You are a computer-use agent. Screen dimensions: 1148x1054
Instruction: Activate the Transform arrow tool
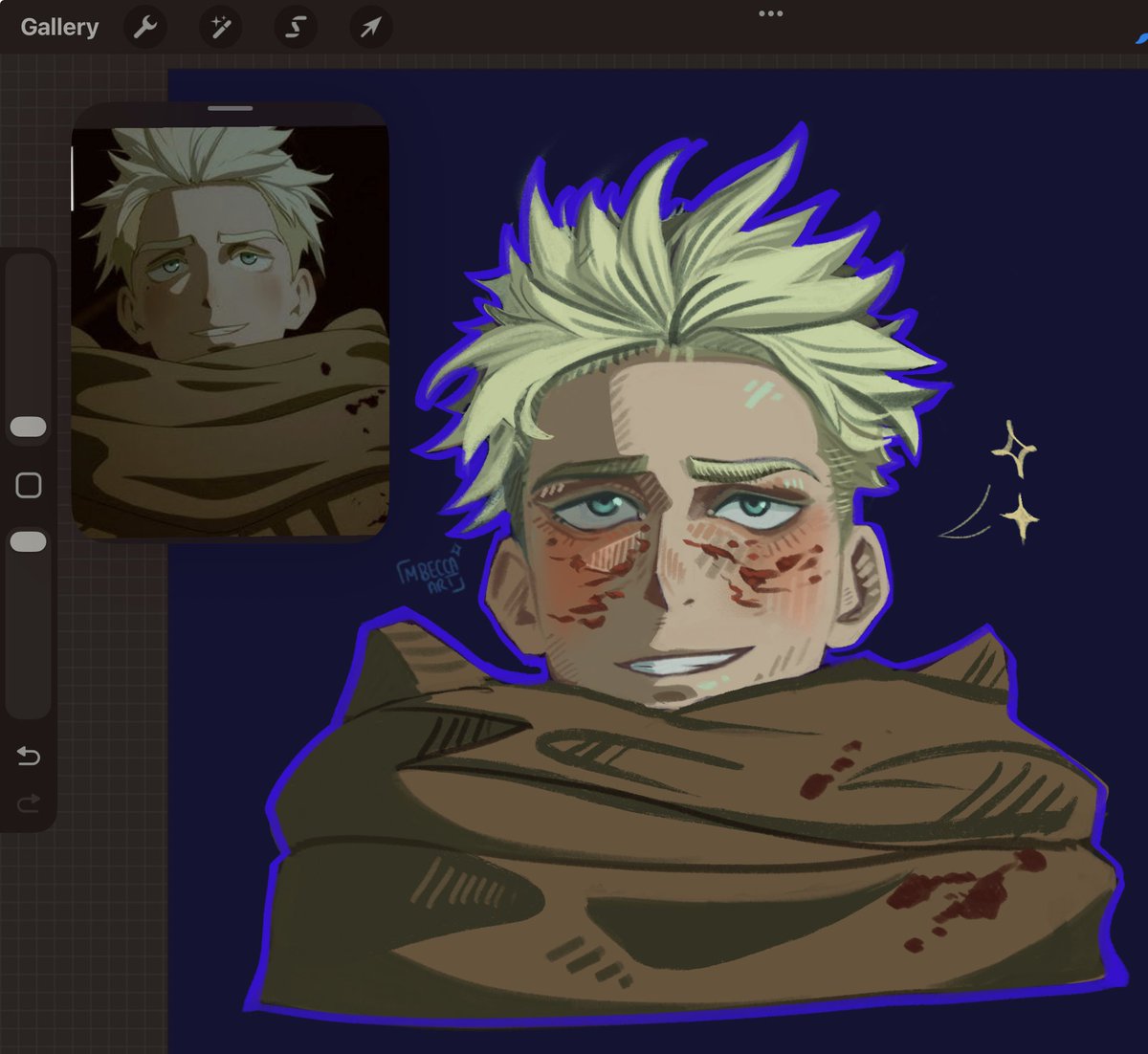(370, 27)
